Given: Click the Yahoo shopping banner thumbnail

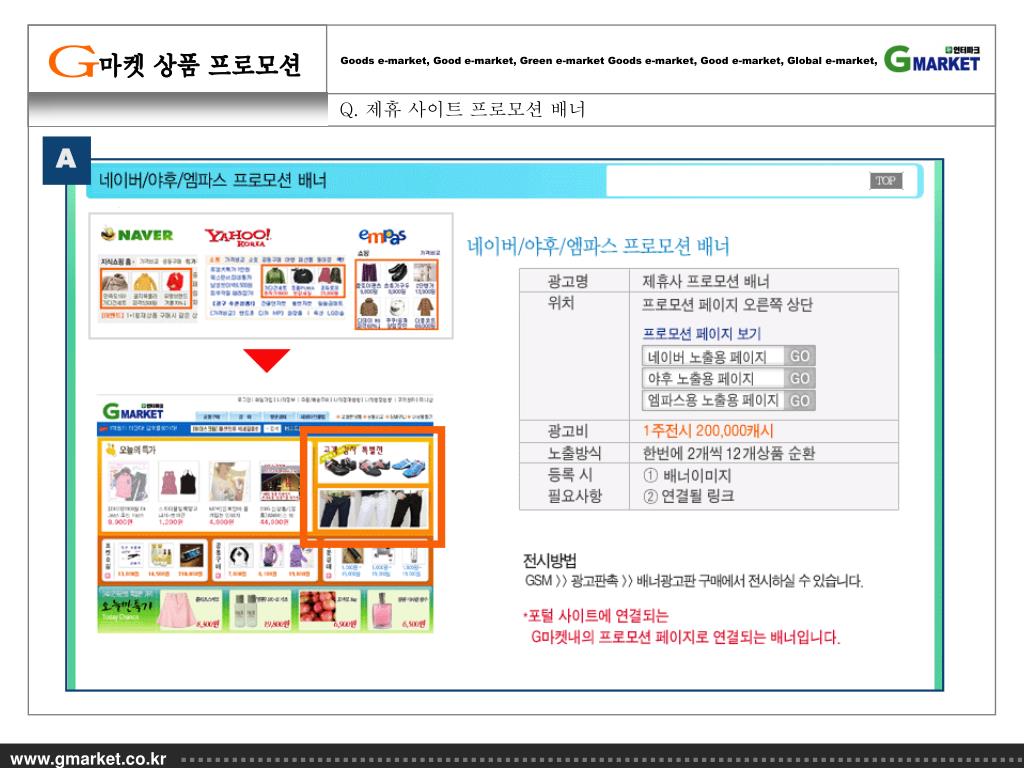Looking at the screenshot, I should (x=302, y=281).
